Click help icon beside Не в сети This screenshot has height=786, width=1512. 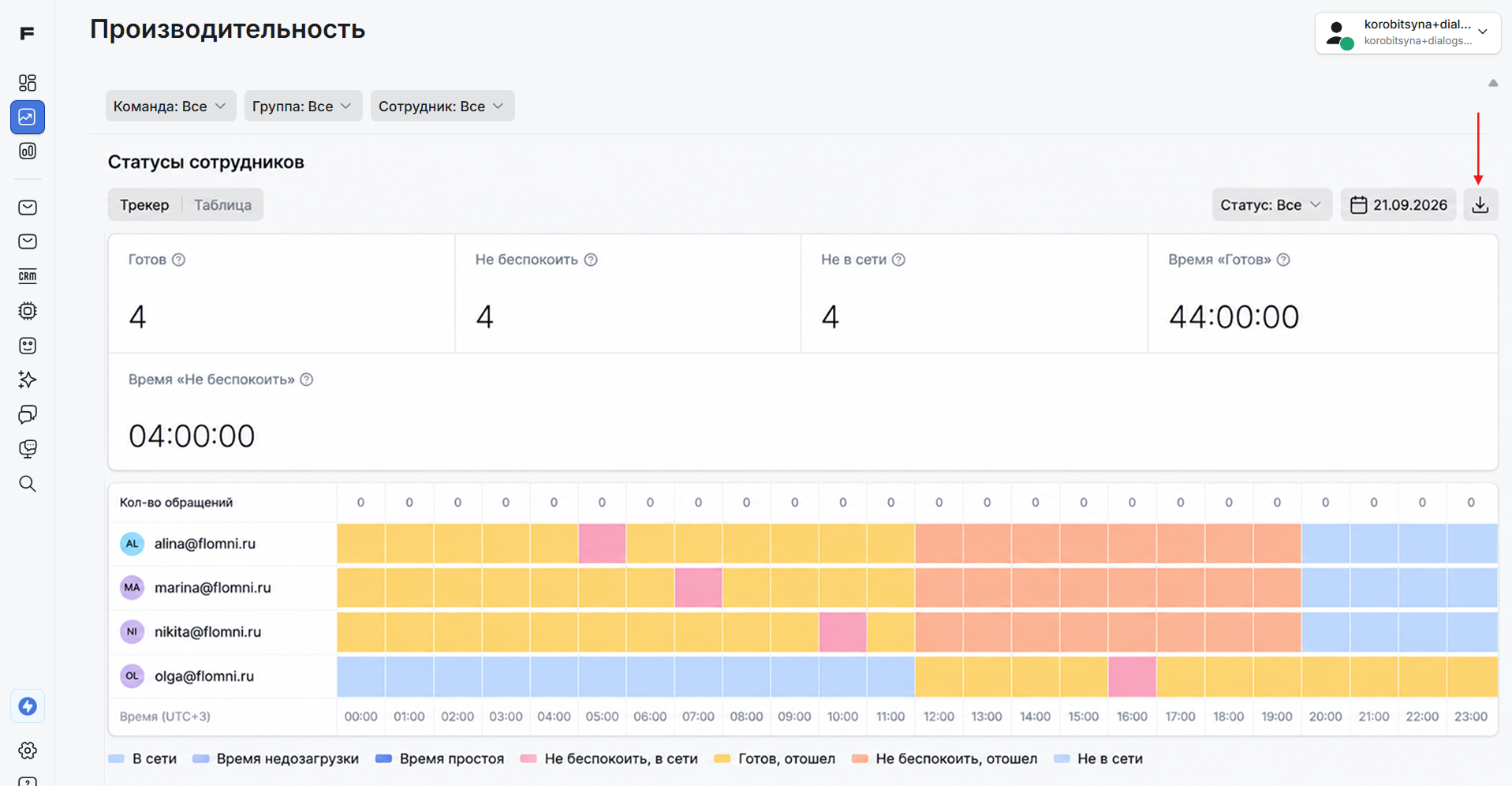[x=898, y=260]
